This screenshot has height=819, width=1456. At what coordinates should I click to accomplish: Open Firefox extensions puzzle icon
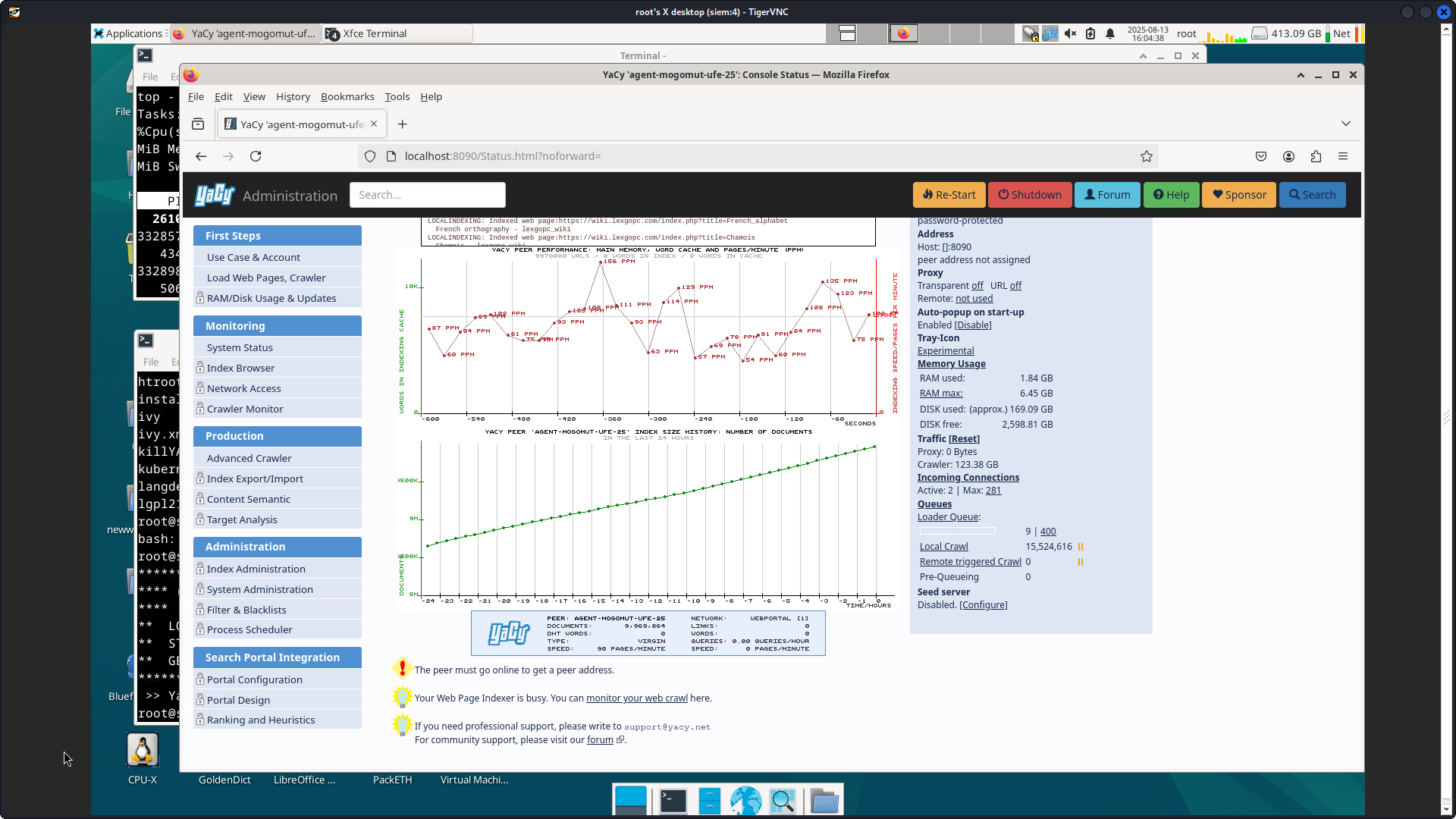click(x=1316, y=156)
